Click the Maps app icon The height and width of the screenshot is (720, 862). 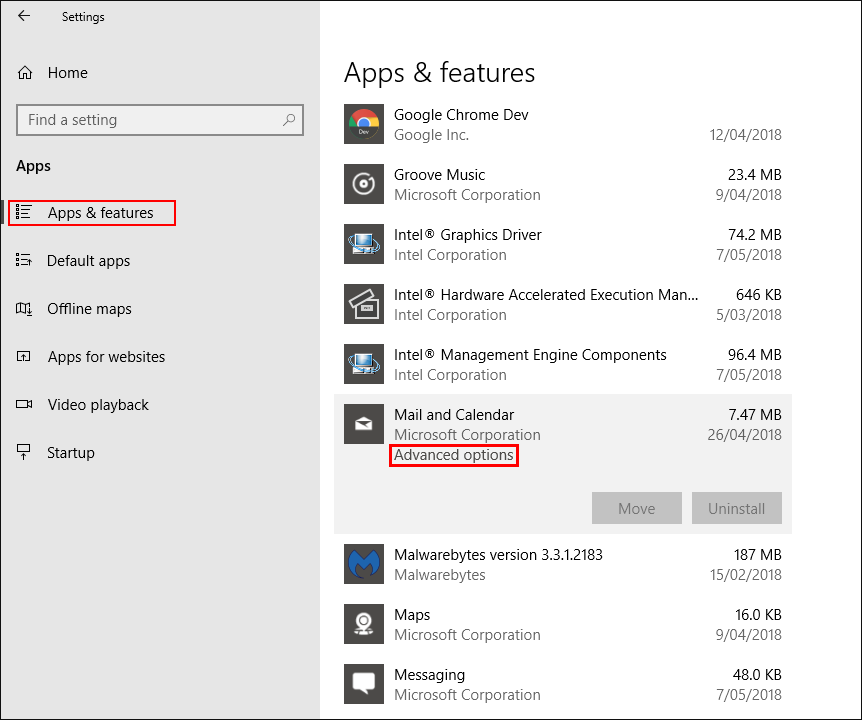pyautogui.click(x=364, y=624)
